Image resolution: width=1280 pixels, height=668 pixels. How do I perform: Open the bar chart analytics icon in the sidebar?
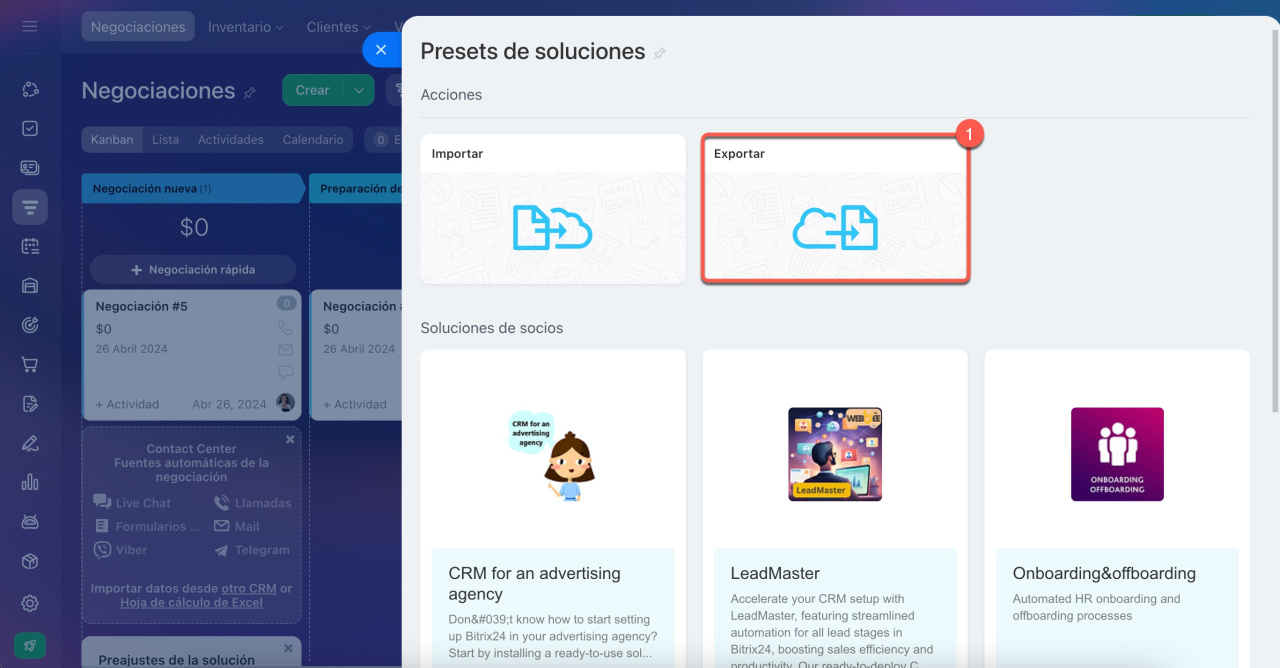coord(30,482)
